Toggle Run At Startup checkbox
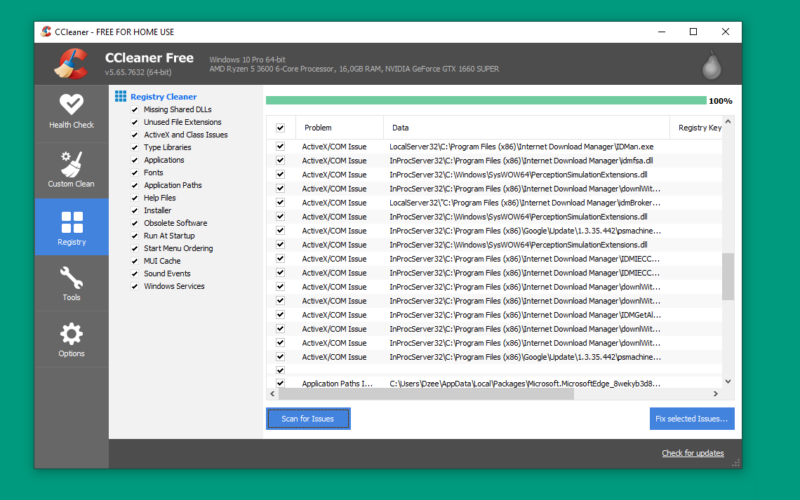 tap(135, 236)
